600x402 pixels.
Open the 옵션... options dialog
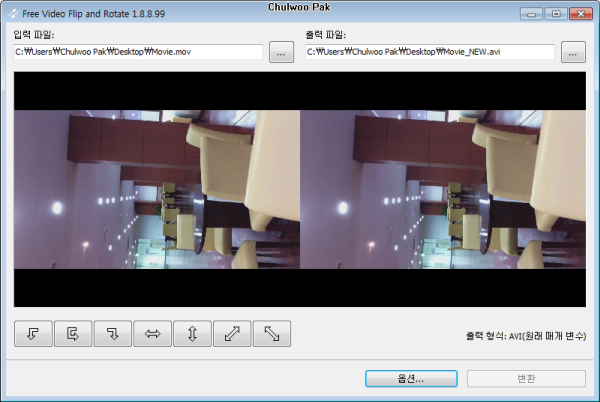point(409,379)
